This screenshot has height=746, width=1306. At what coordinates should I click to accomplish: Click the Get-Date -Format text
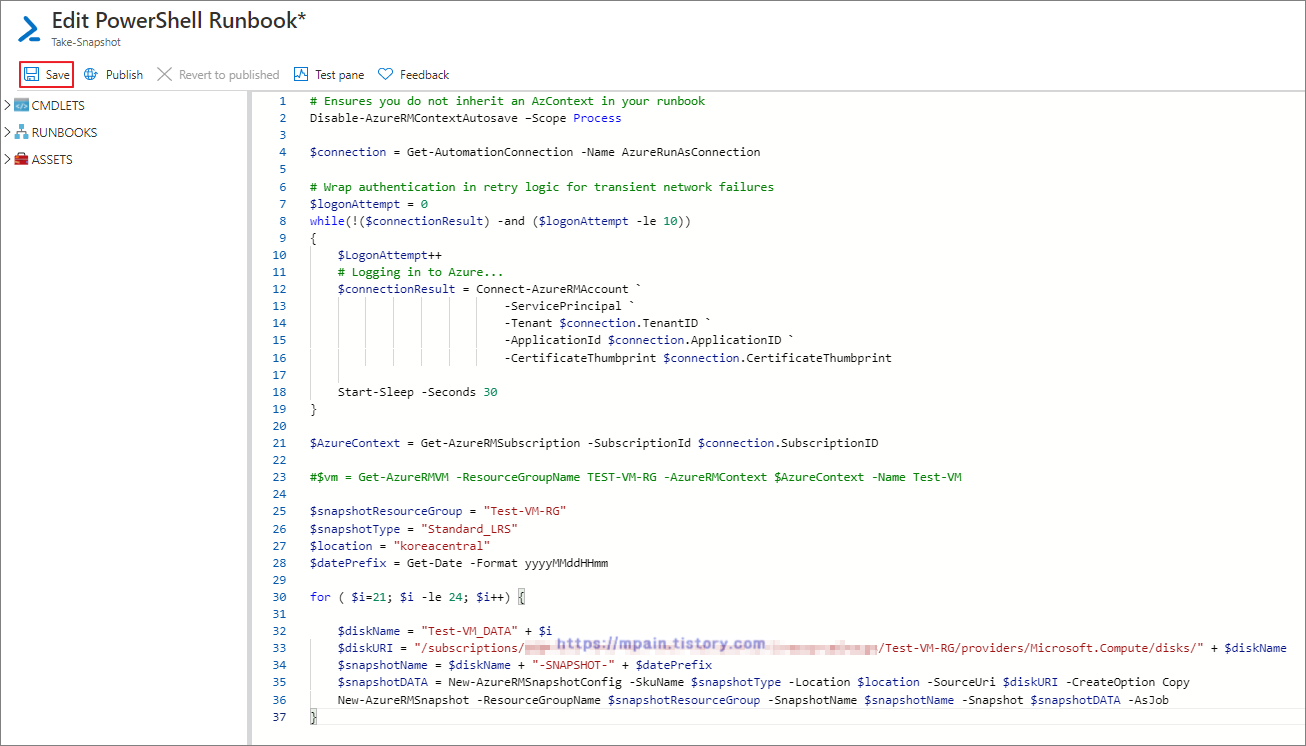462,563
